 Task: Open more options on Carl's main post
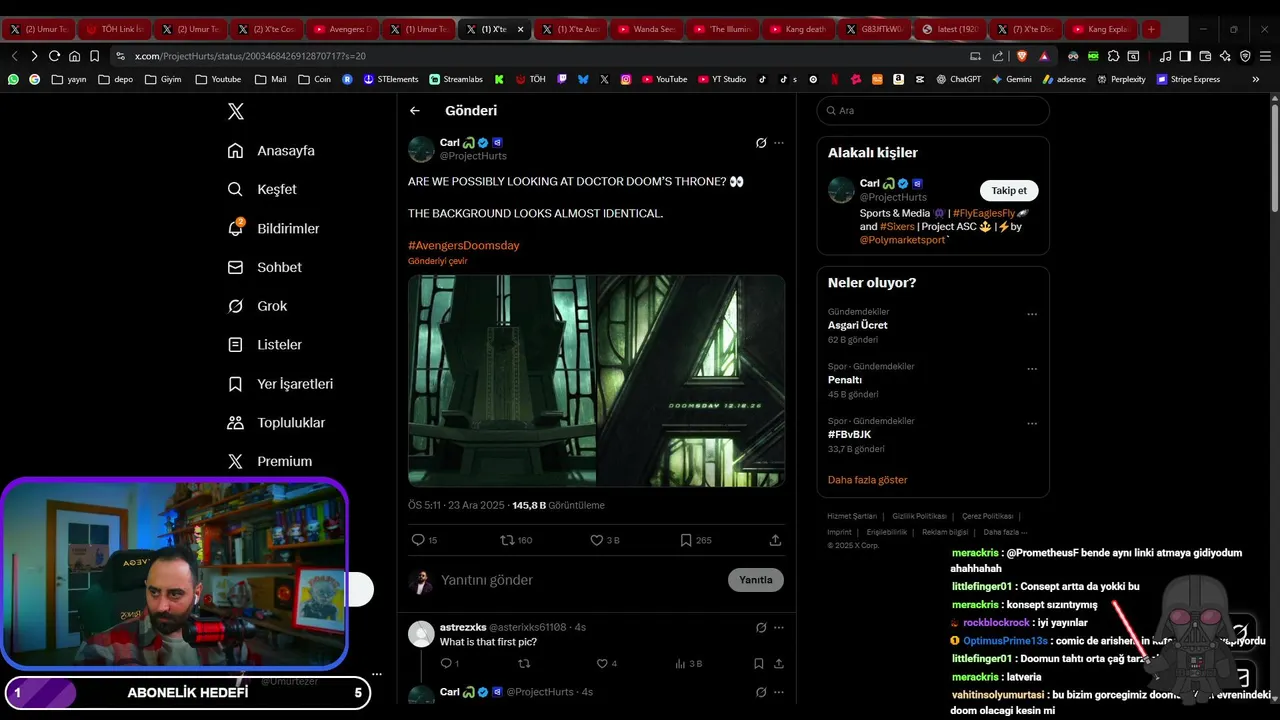[x=779, y=143]
